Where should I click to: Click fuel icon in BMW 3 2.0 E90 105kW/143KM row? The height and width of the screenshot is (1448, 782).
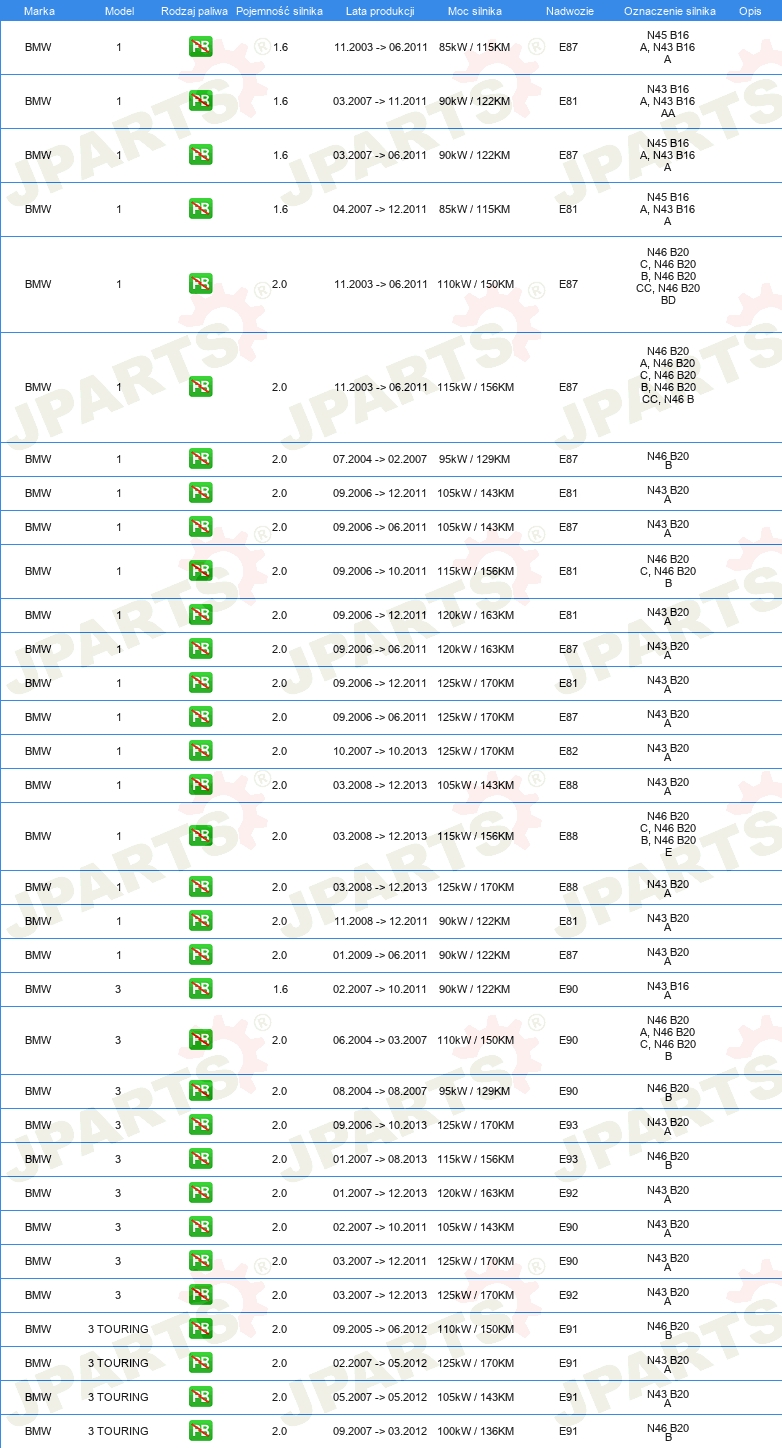tap(200, 1227)
